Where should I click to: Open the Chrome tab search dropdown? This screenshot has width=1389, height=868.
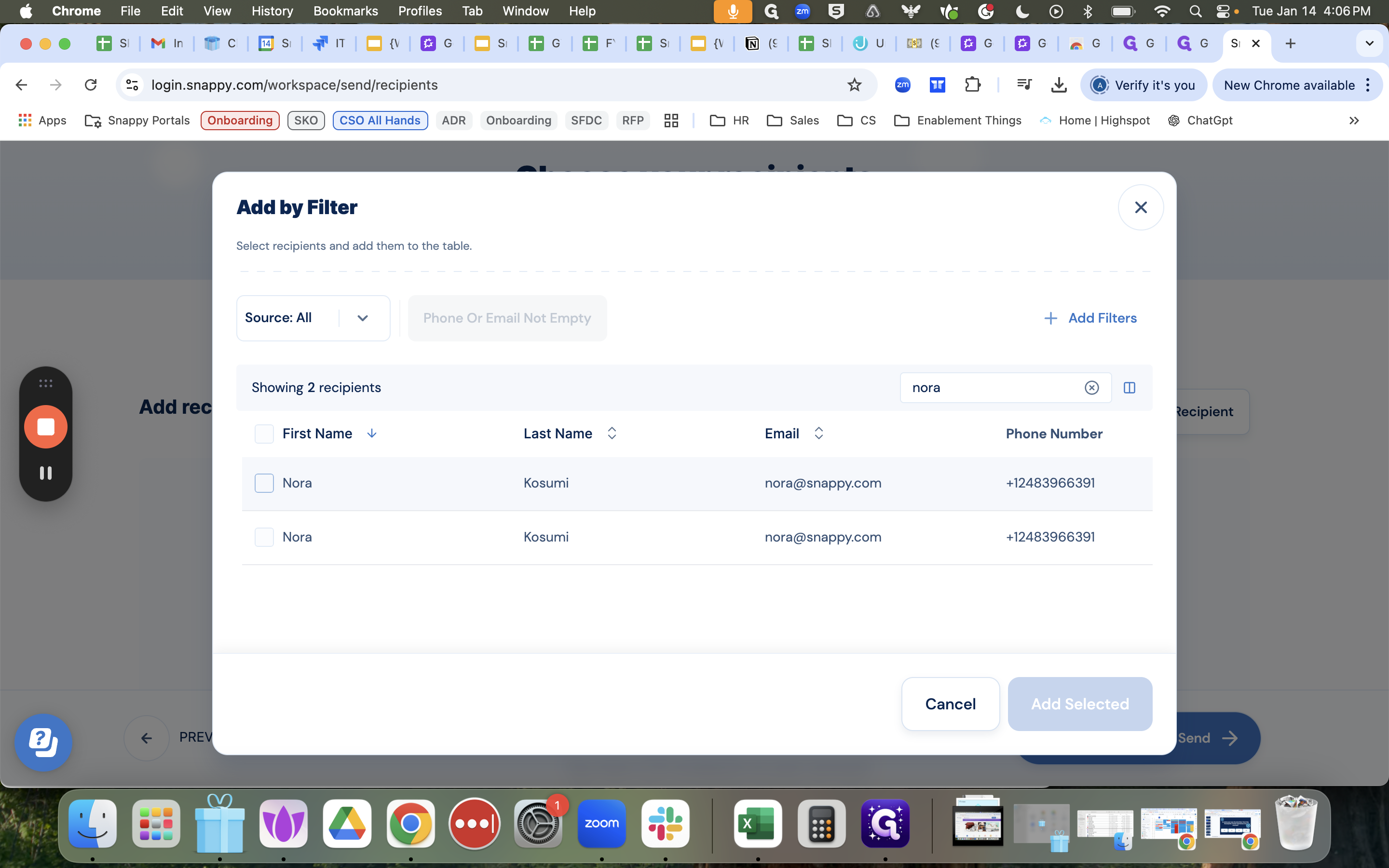tap(1369, 43)
